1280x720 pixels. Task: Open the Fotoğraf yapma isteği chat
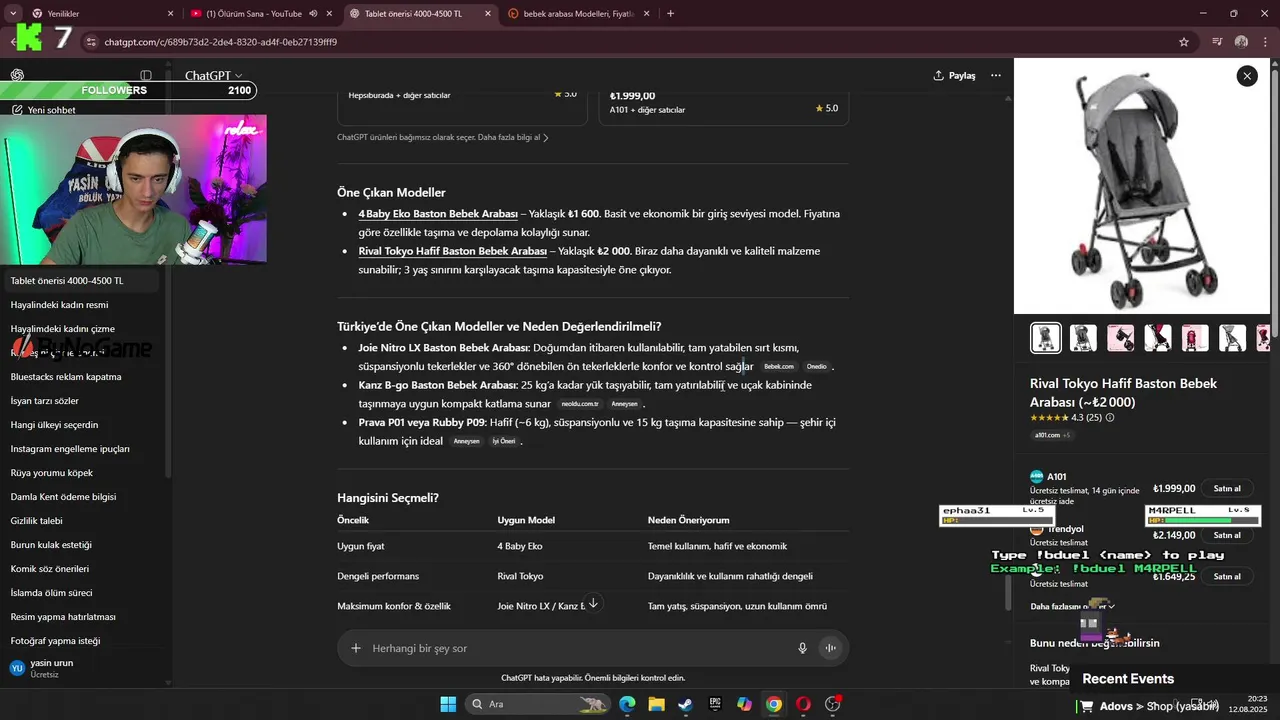(81, 641)
